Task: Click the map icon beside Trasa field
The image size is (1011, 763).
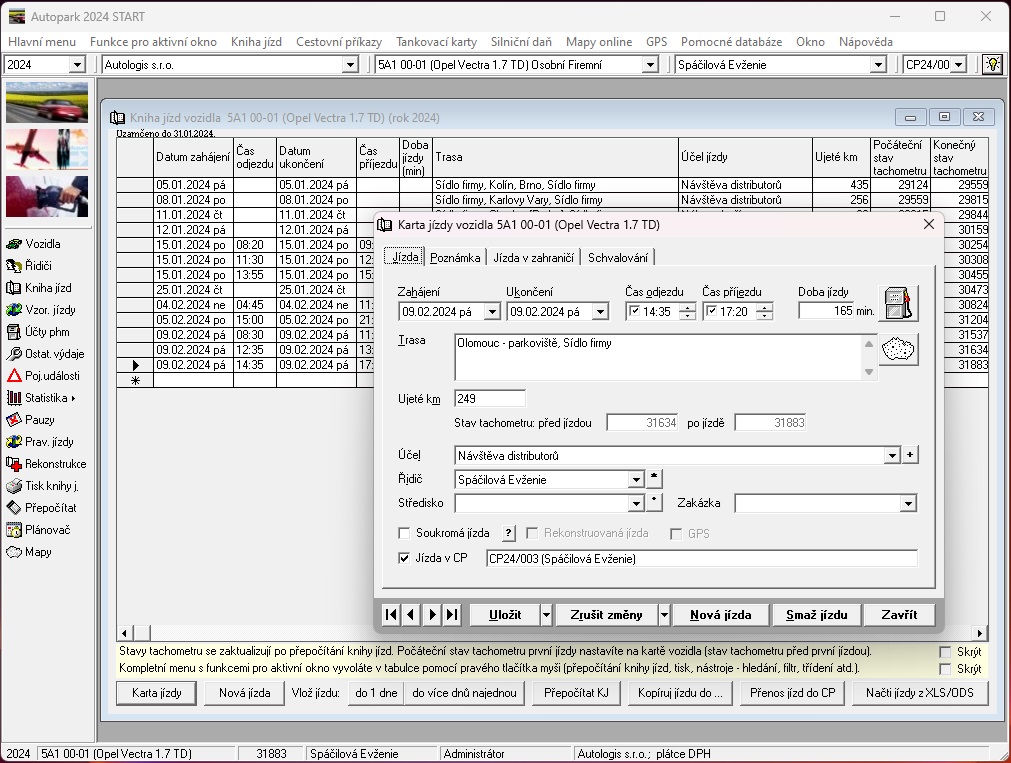Action: (x=898, y=350)
